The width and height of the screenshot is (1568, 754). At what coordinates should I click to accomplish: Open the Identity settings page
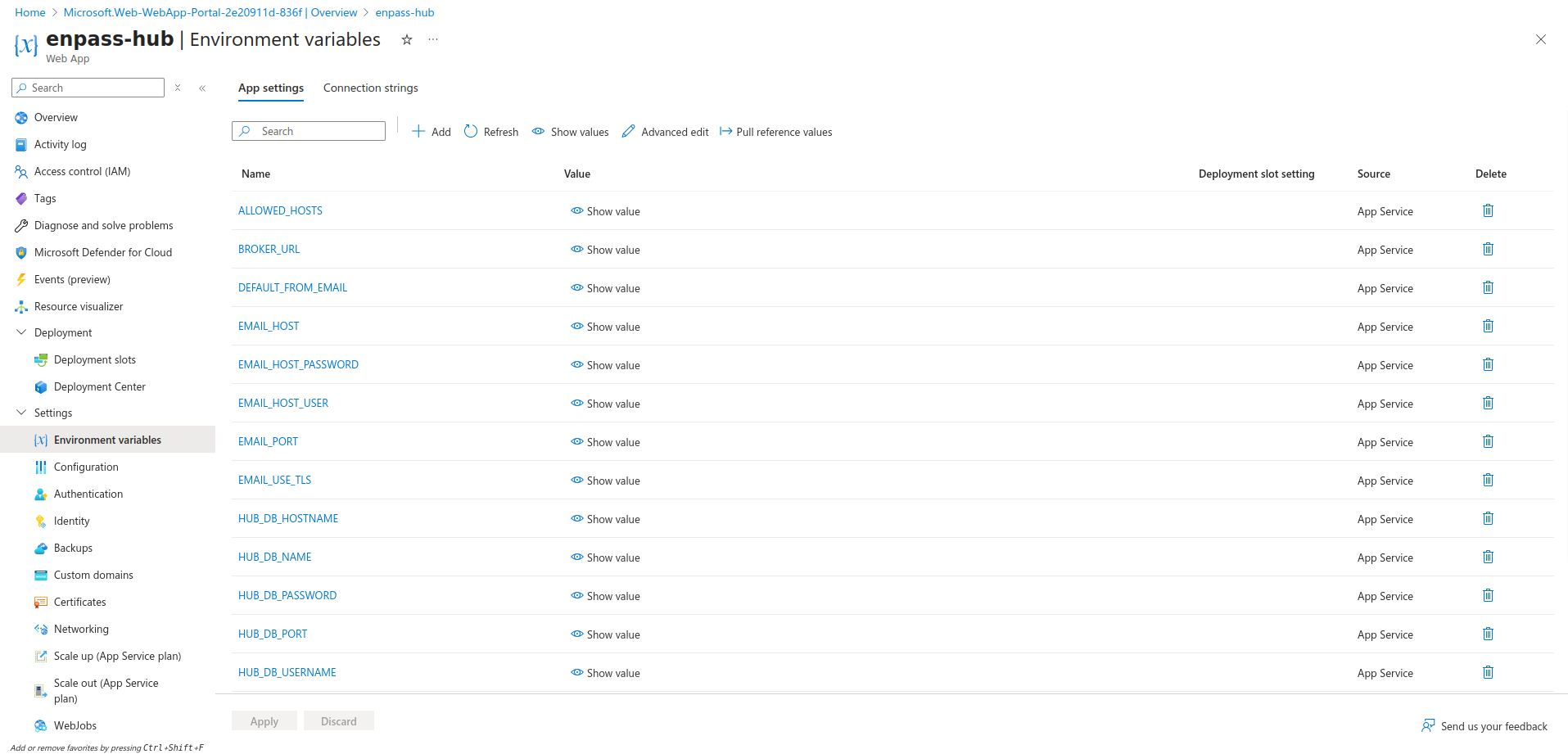pos(71,521)
